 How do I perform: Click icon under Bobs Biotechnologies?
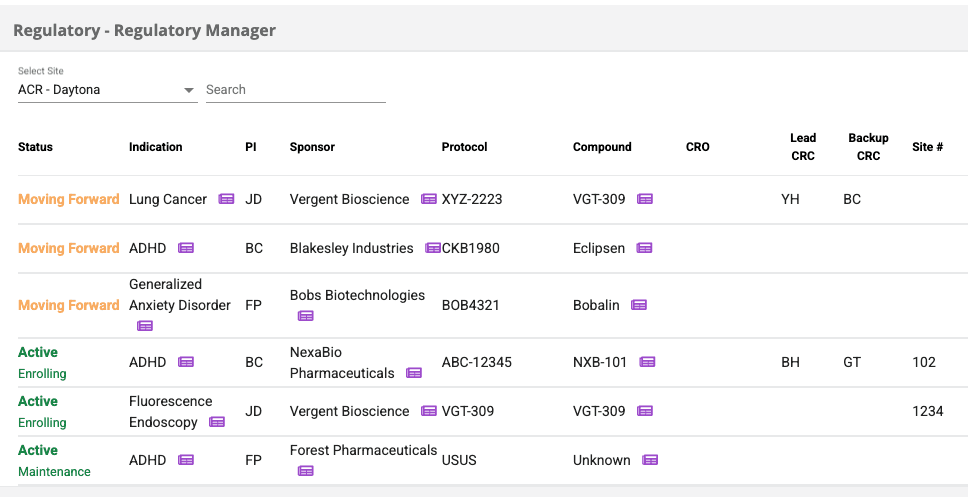pos(306,315)
